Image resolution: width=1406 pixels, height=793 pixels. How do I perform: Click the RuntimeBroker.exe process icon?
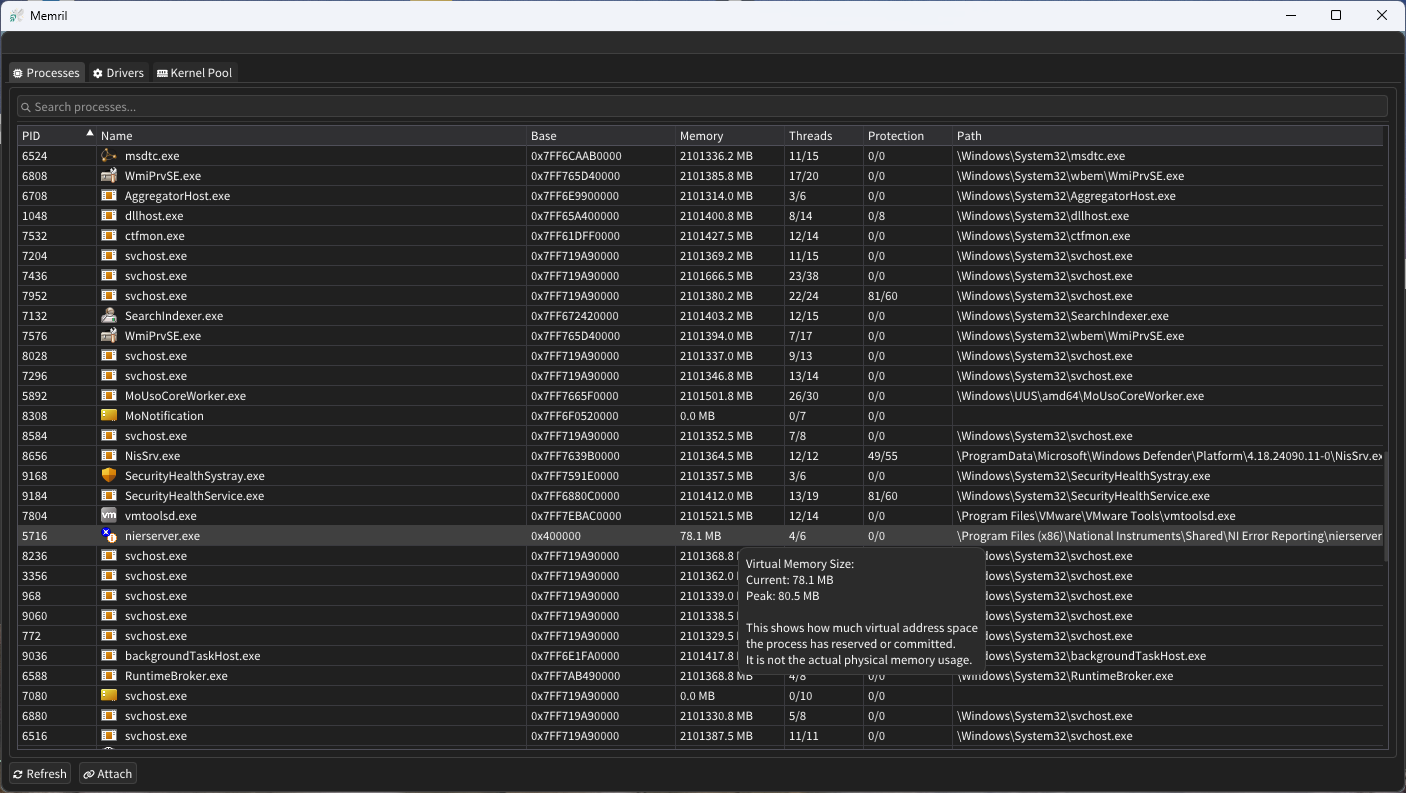click(x=109, y=676)
